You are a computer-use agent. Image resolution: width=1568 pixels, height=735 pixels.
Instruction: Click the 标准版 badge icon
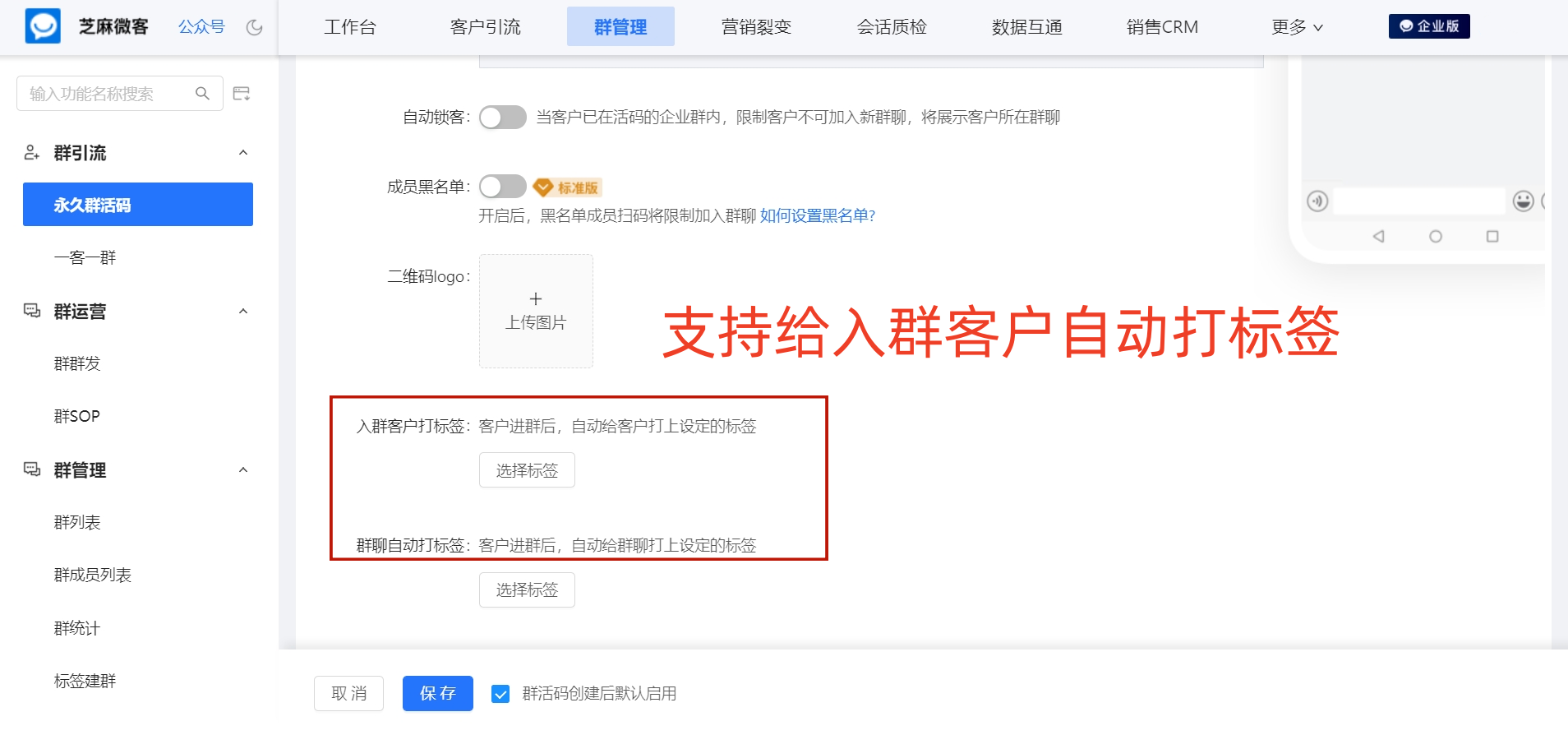568,187
